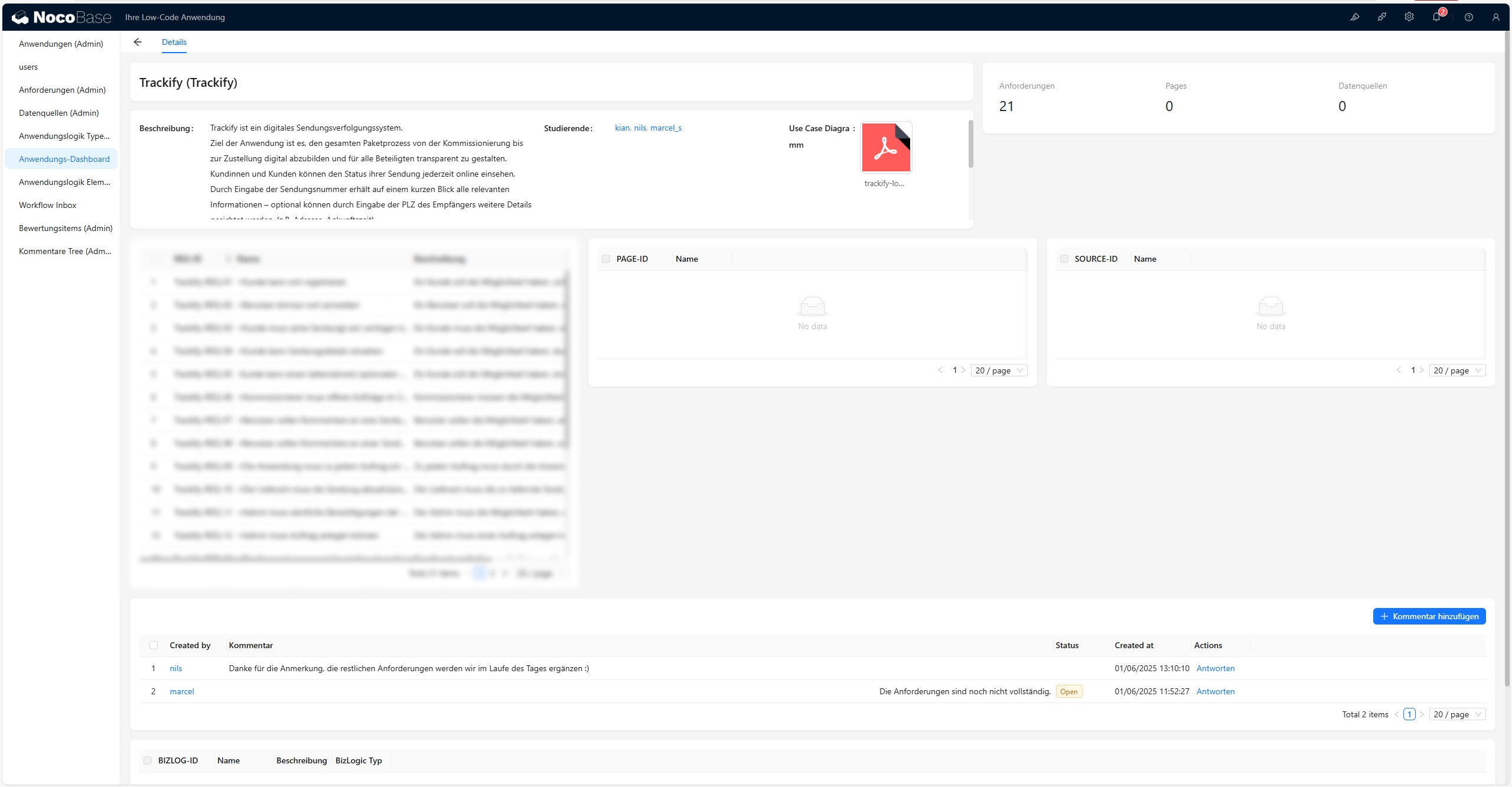
Task: Open the notifications bell showing 2 alerts
Action: click(x=1437, y=17)
